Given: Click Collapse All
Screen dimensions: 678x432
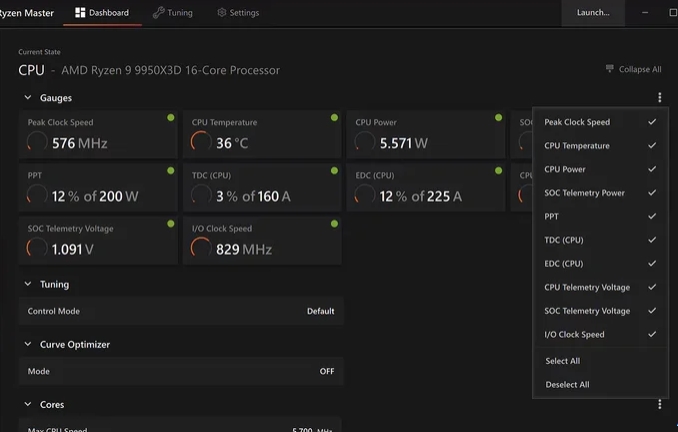Looking at the screenshot, I should (x=633, y=69).
